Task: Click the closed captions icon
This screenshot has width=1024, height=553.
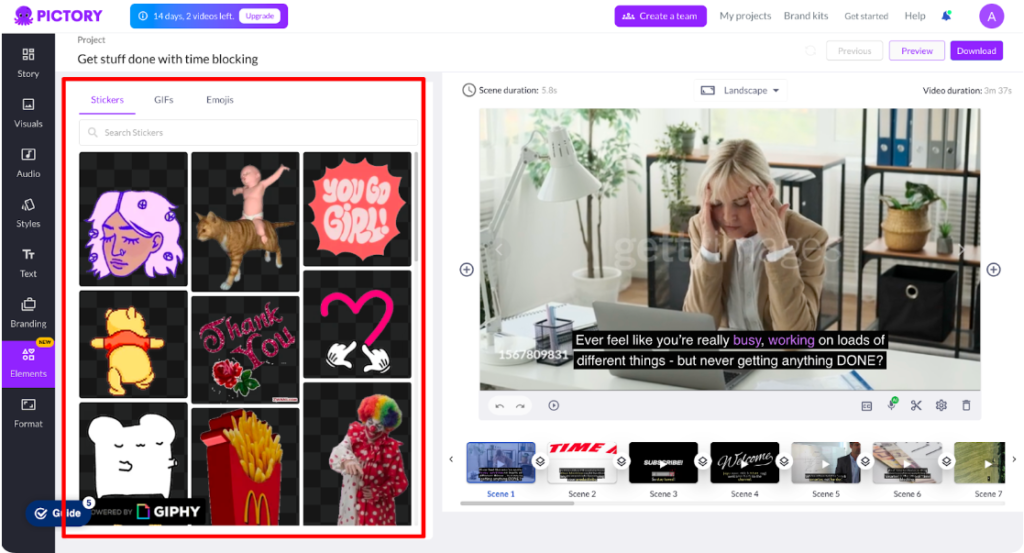Action: pos(866,405)
